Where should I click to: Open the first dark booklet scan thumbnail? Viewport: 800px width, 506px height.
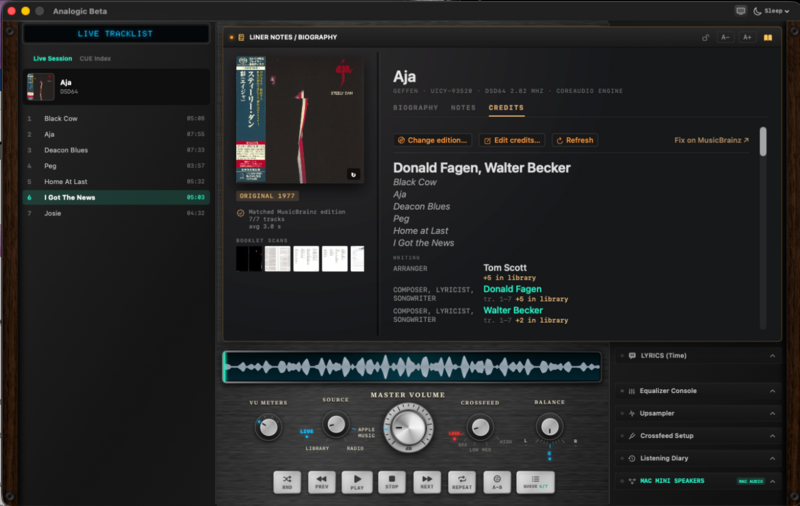[x=249, y=259]
